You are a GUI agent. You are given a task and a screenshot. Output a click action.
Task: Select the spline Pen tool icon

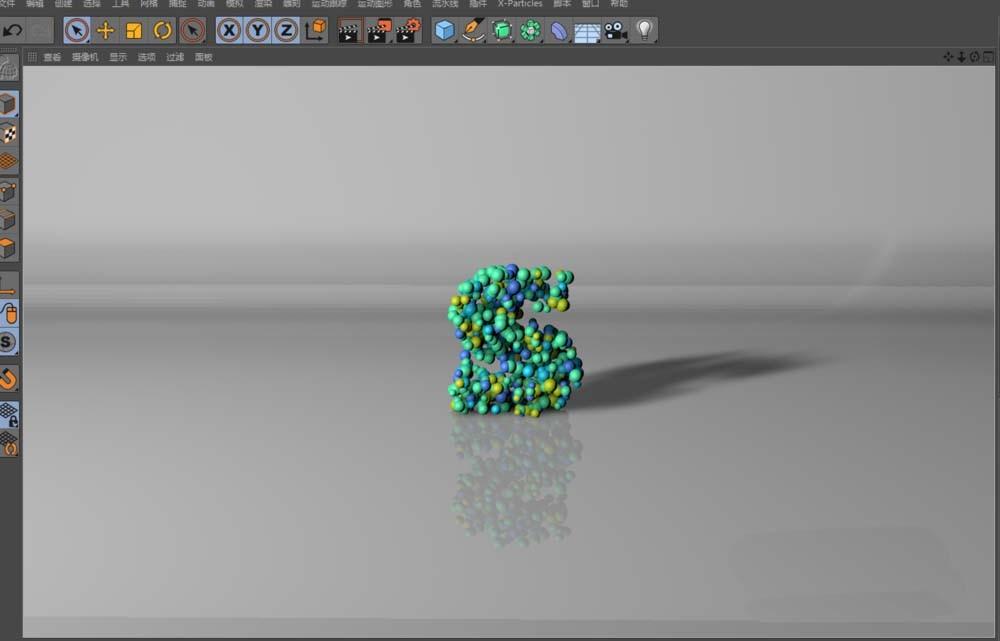point(472,31)
